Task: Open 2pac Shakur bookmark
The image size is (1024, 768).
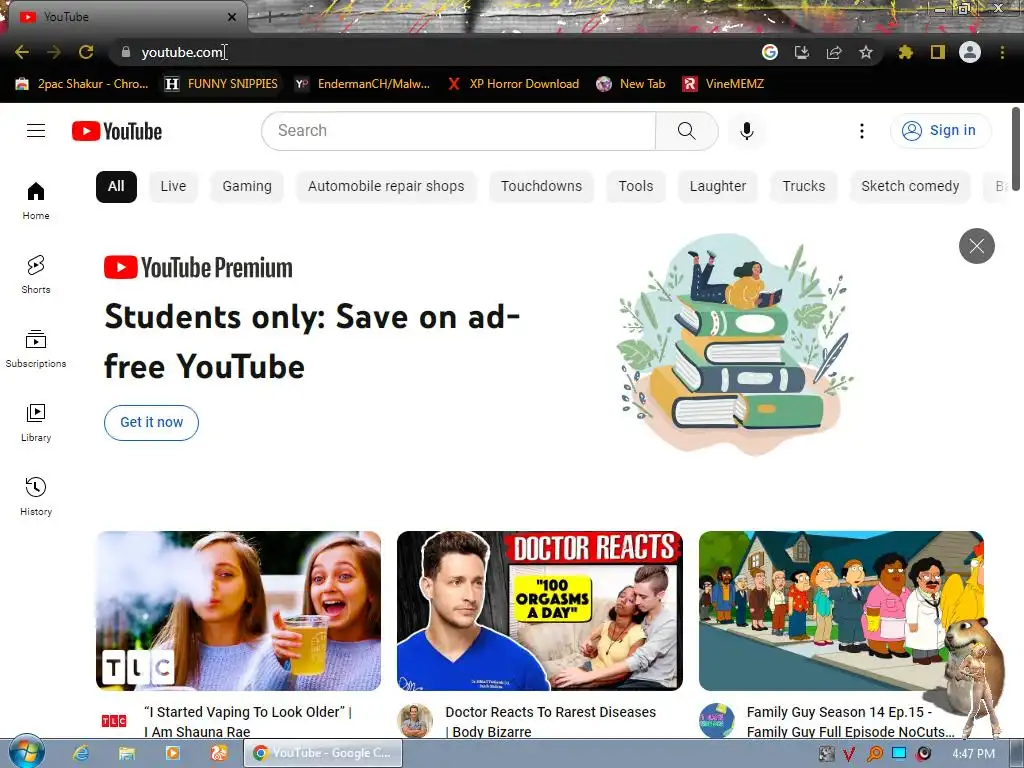Action: 82,84
